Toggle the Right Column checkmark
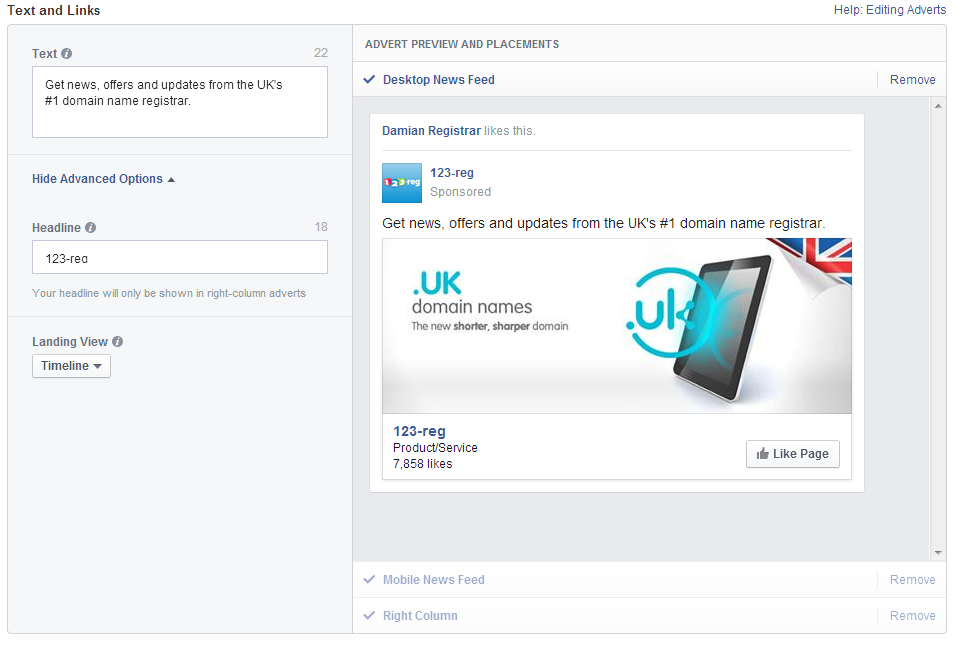Image resolution: width=955 pixels, height=645 pixels. pyautogui.click(x=368, y=615)
